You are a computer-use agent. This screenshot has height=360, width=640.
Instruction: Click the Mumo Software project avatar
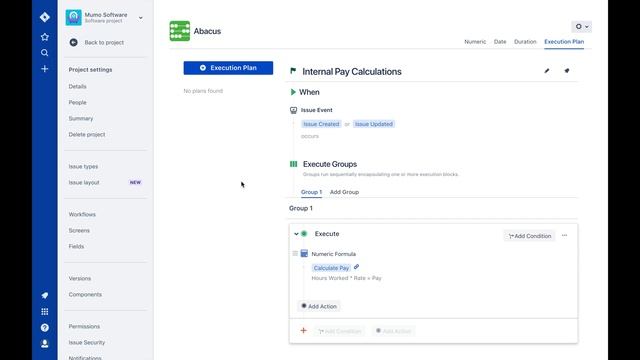point(73,18)
